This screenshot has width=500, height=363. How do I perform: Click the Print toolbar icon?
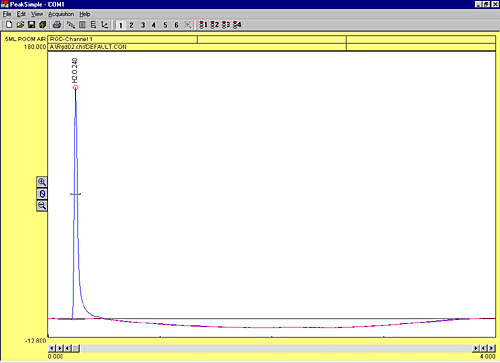[x=57, y=25]
